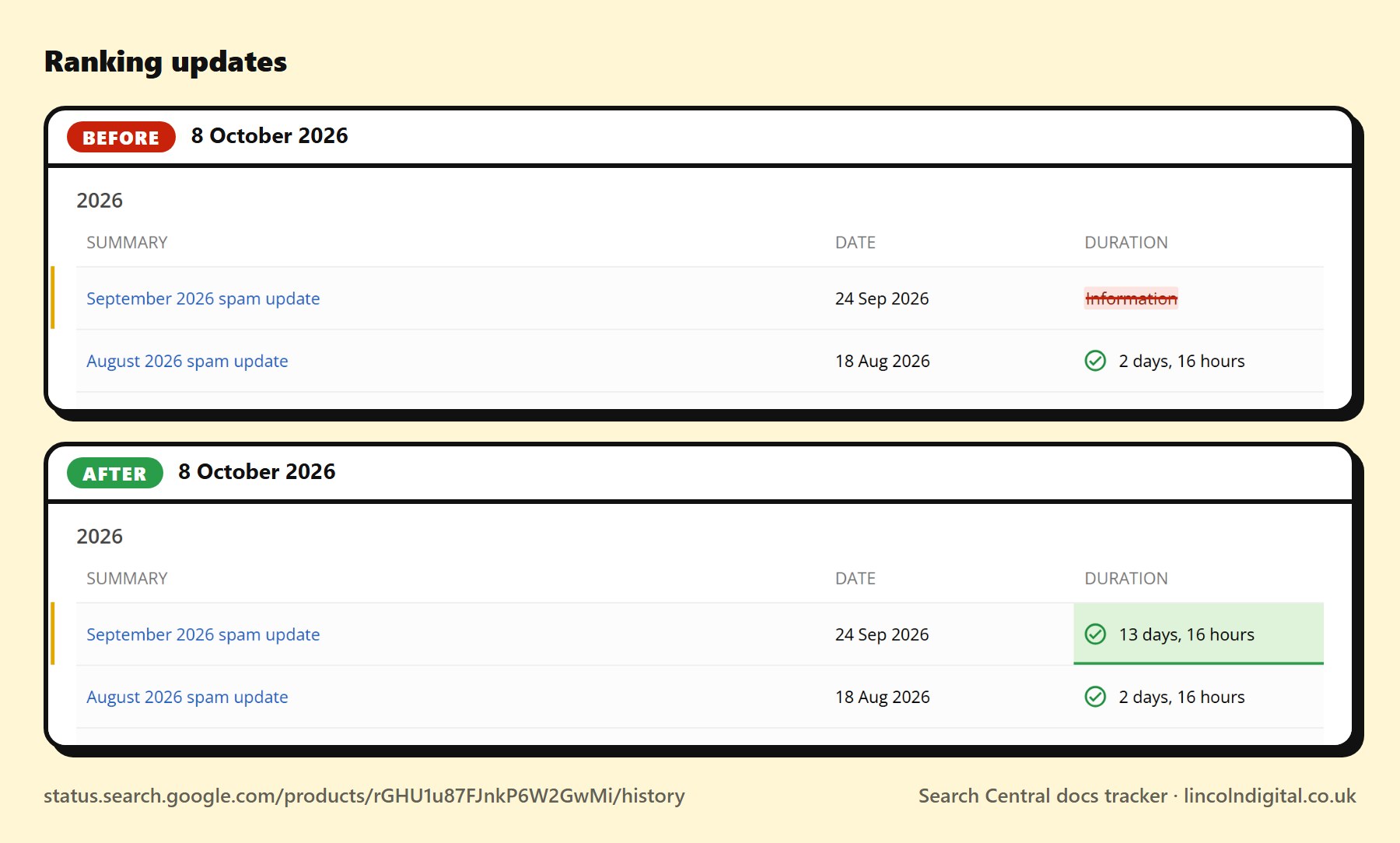Open September 2026 spam update link in Before panel
The image size is (1400, 843).
coord(203,299)
